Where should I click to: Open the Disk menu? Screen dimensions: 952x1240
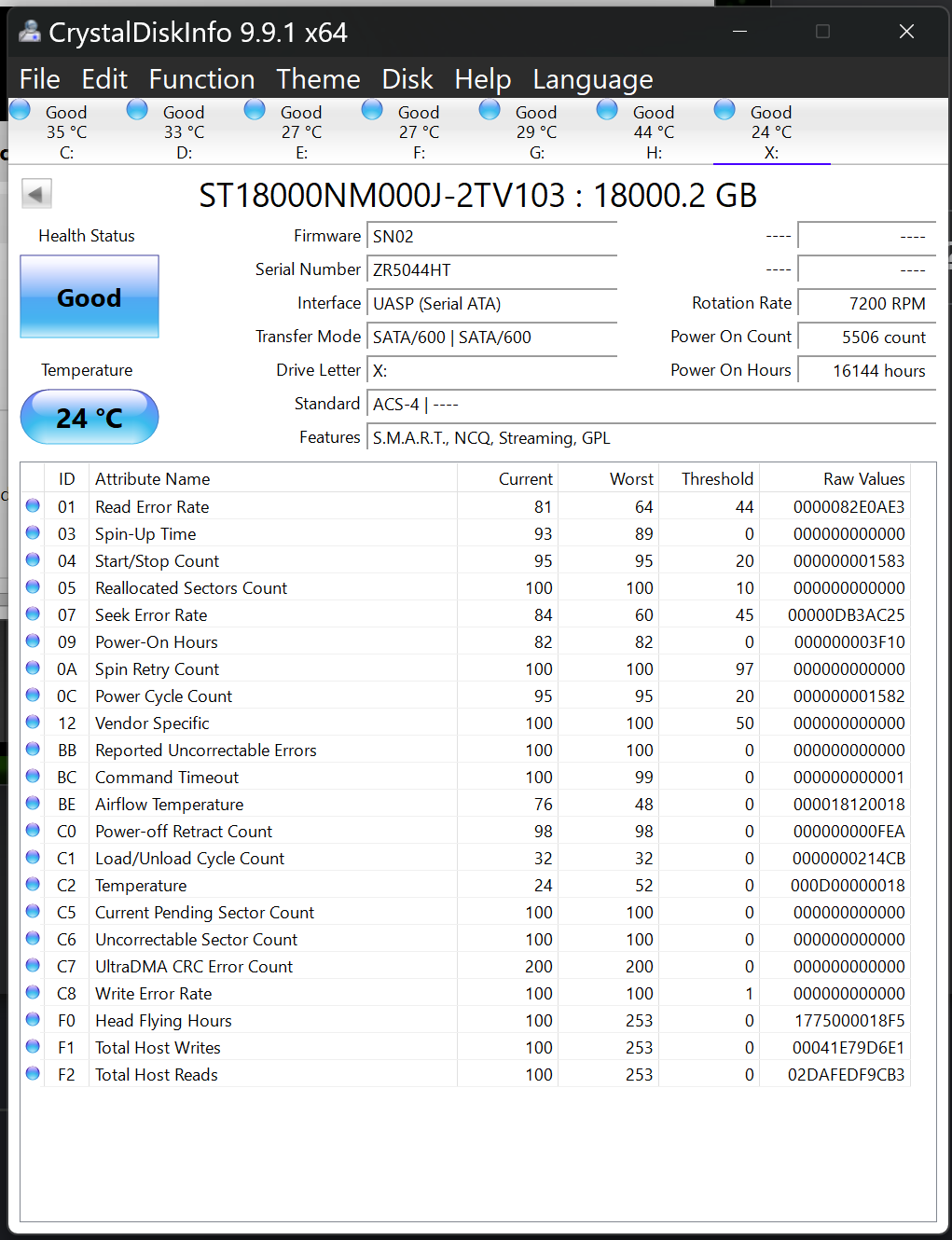(x=407, y=79)
